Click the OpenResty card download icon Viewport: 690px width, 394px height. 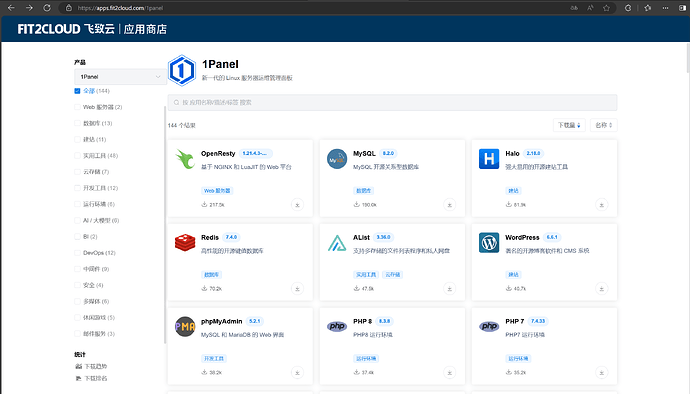[x=297, y=205]
